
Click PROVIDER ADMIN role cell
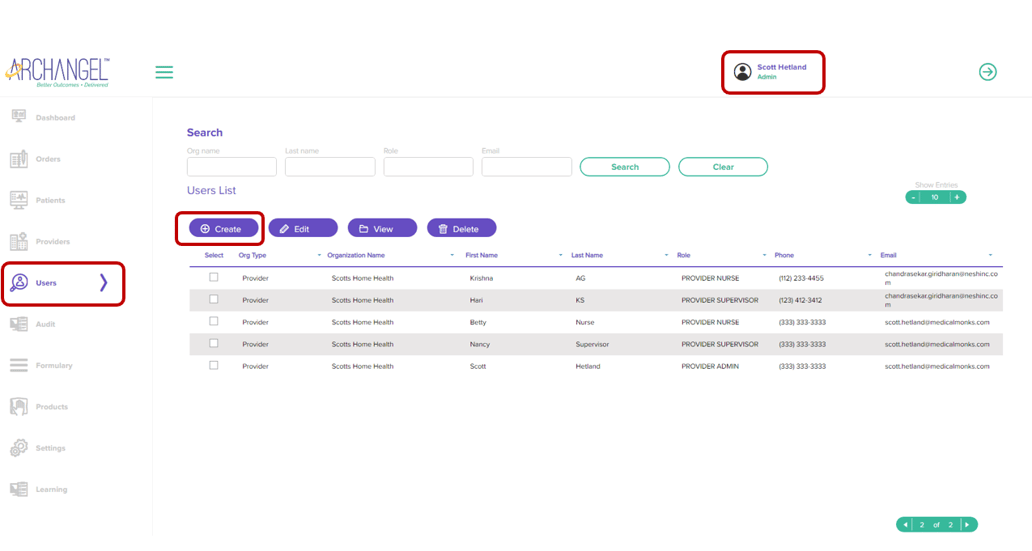710,366
